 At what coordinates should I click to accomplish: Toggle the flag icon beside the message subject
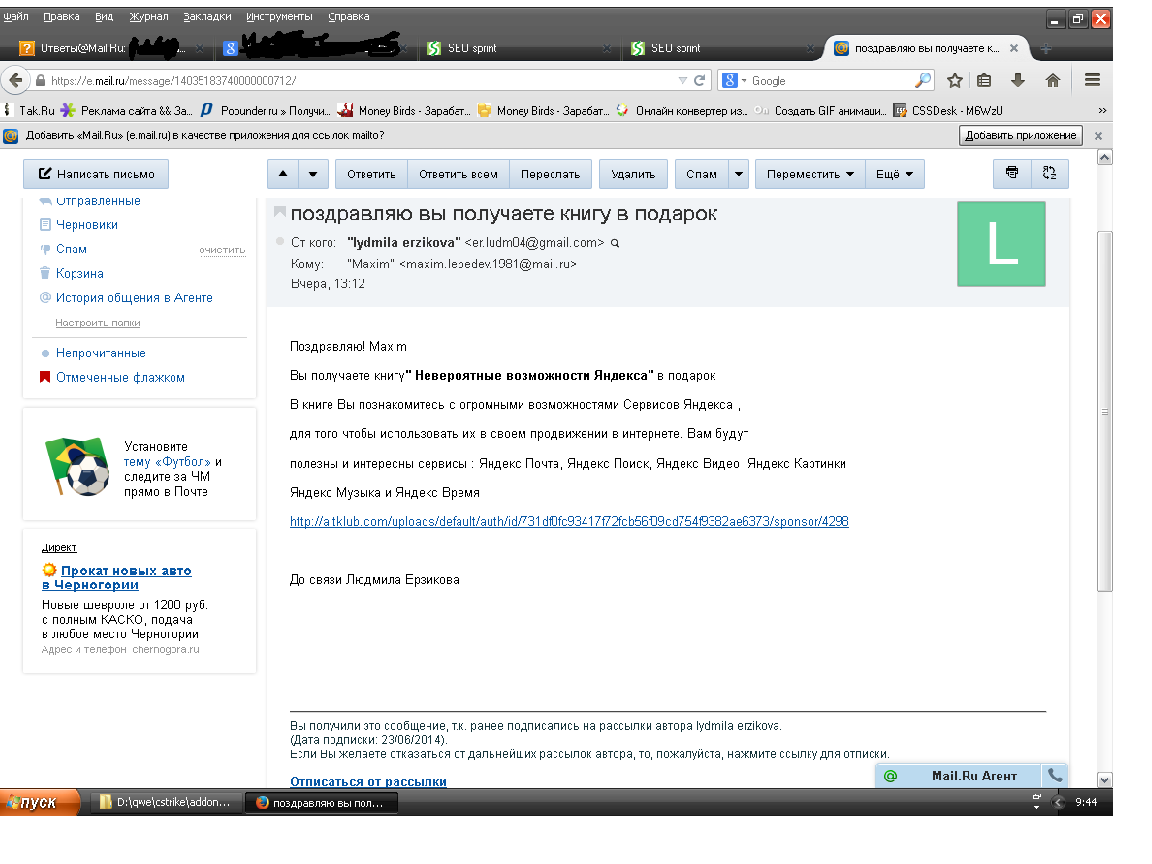[279, 212]
